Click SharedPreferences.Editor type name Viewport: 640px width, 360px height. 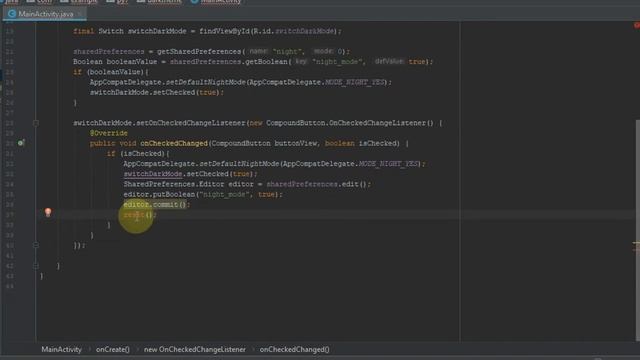174,184
